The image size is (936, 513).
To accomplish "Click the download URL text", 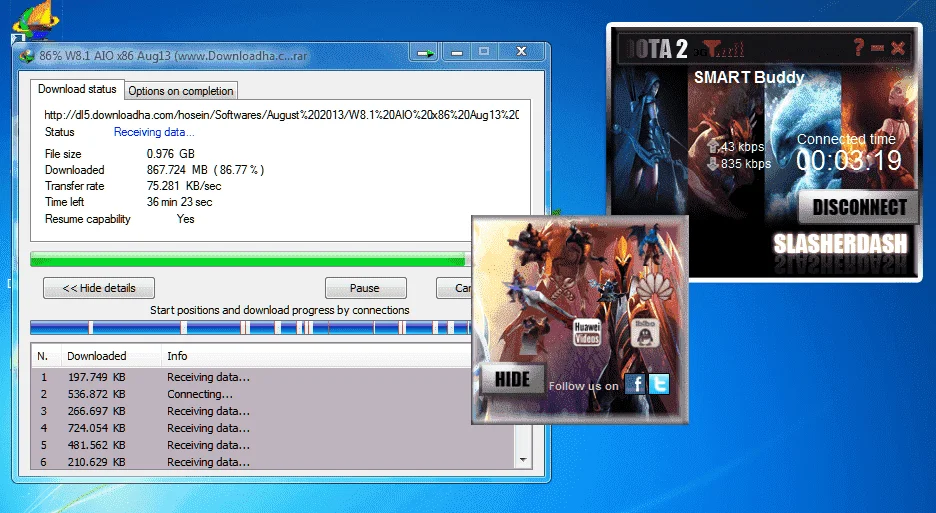I will (x=281, y=115).
